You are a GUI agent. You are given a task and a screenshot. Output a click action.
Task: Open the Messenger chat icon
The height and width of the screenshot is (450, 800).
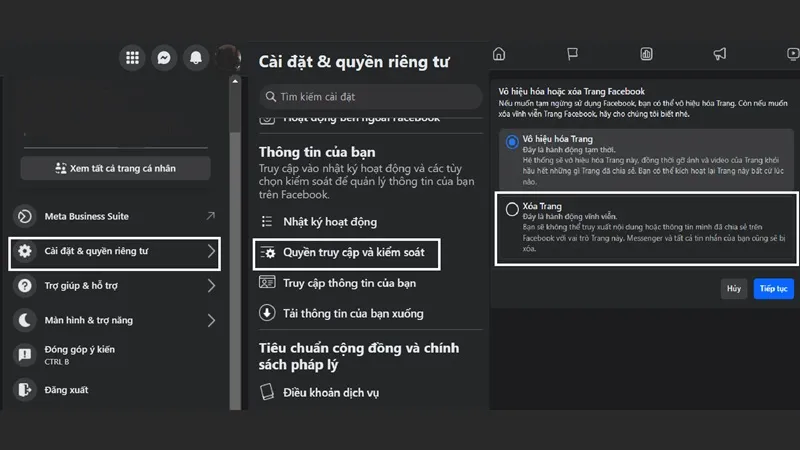(x=164, y=58)
